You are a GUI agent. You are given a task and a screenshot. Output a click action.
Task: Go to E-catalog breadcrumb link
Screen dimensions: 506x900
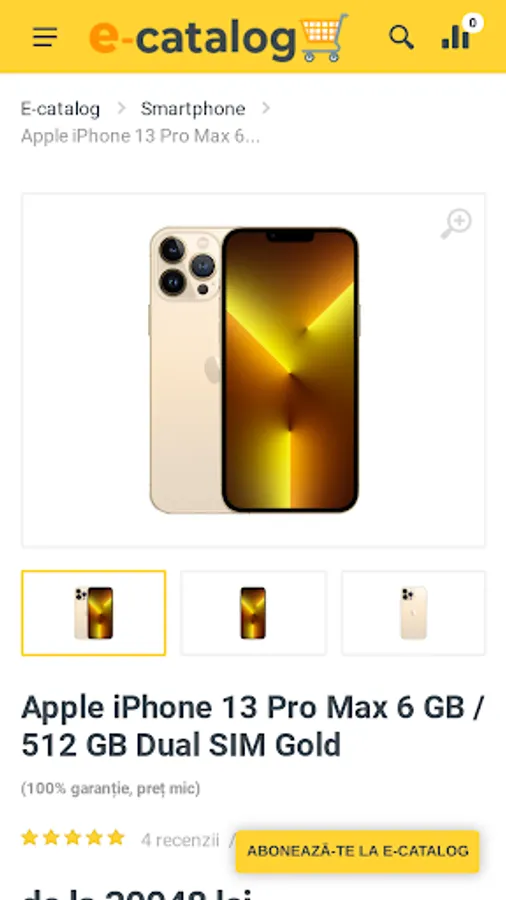point(60,108)
